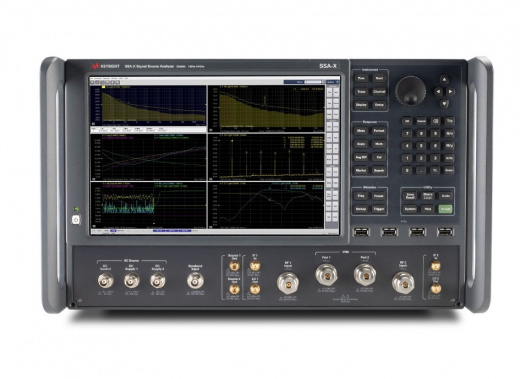The image size is (520, 379).
Task: Select the Freq stimulus key
Action: click(361, 196)
